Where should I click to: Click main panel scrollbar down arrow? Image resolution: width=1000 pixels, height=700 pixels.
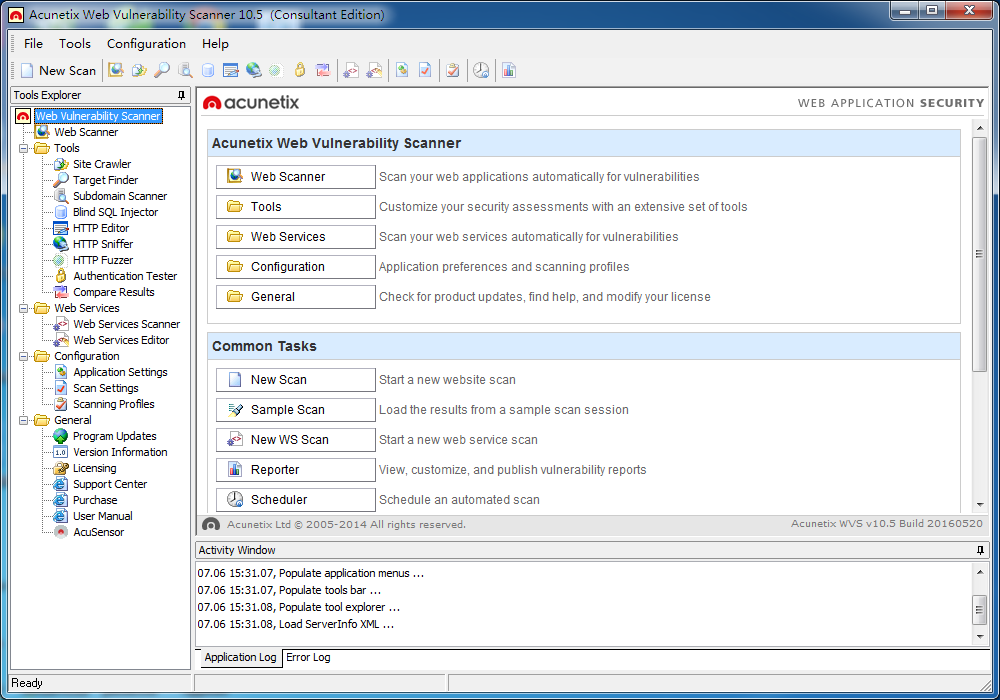tap(980, 505)
